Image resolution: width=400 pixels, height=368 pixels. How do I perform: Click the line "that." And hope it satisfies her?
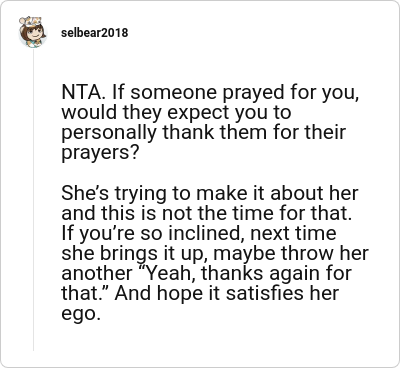click(200, 294)
